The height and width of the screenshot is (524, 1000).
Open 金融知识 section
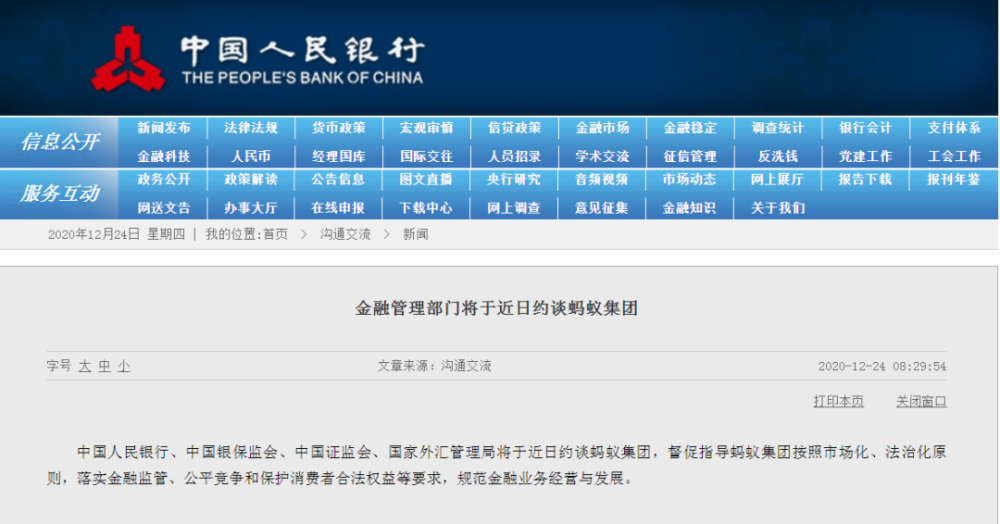[690, 208]
